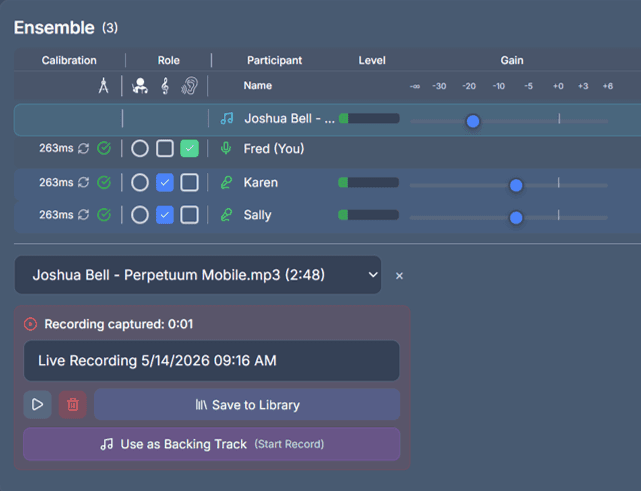Uncheck musician checkbox for Karen
Viewport: 641px width, 491px height.
tap(165, 182)
